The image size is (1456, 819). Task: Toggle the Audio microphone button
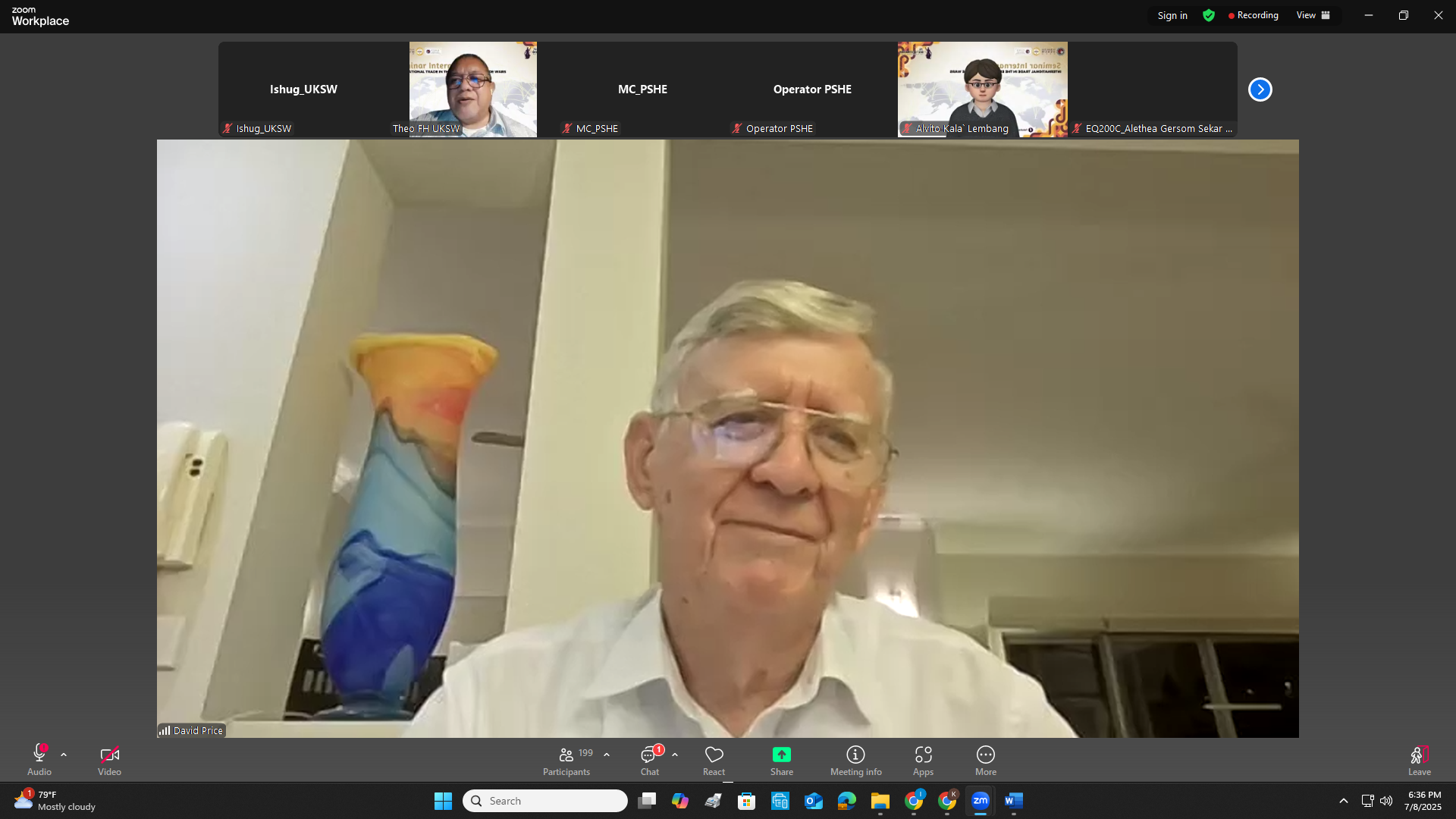pyautogui.click(x=39, y=760)
